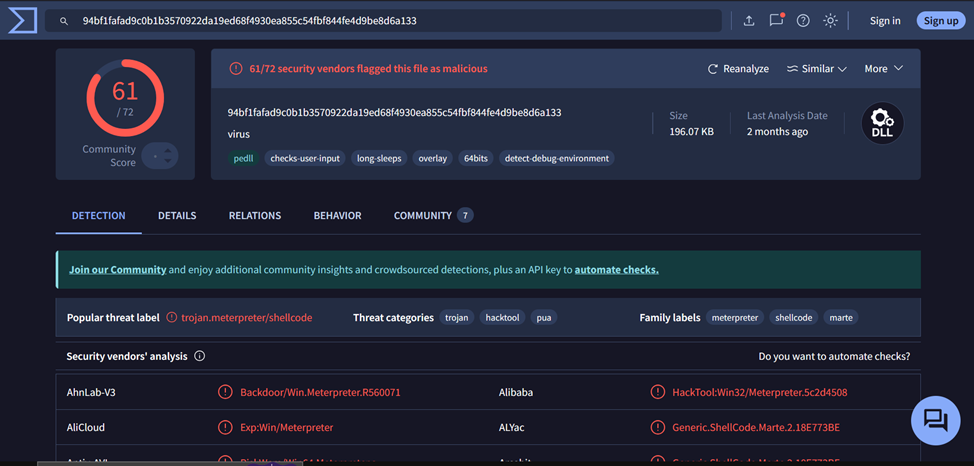Click the 61/72 detection score circle
This screenshot has height=466, width=974.
(125, 98)
